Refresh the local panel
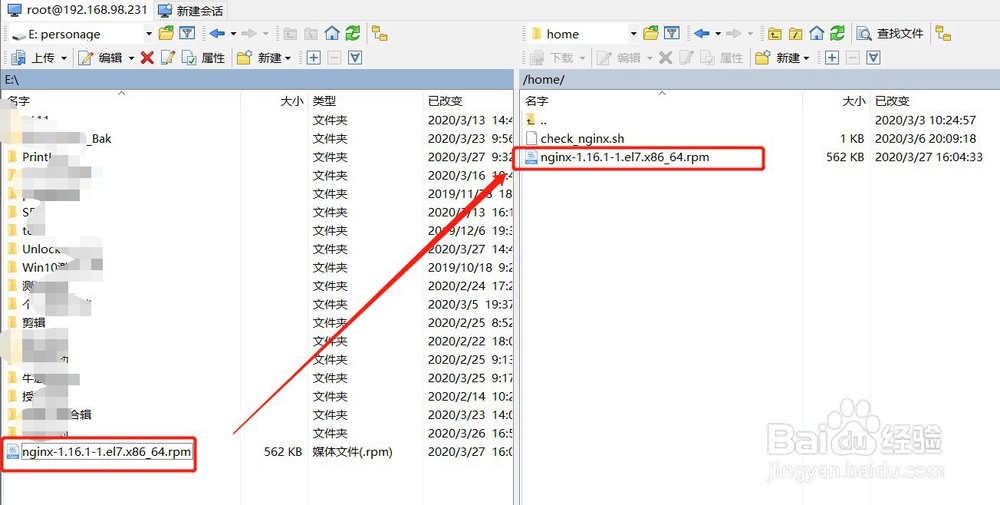 (x=353, y=33)
